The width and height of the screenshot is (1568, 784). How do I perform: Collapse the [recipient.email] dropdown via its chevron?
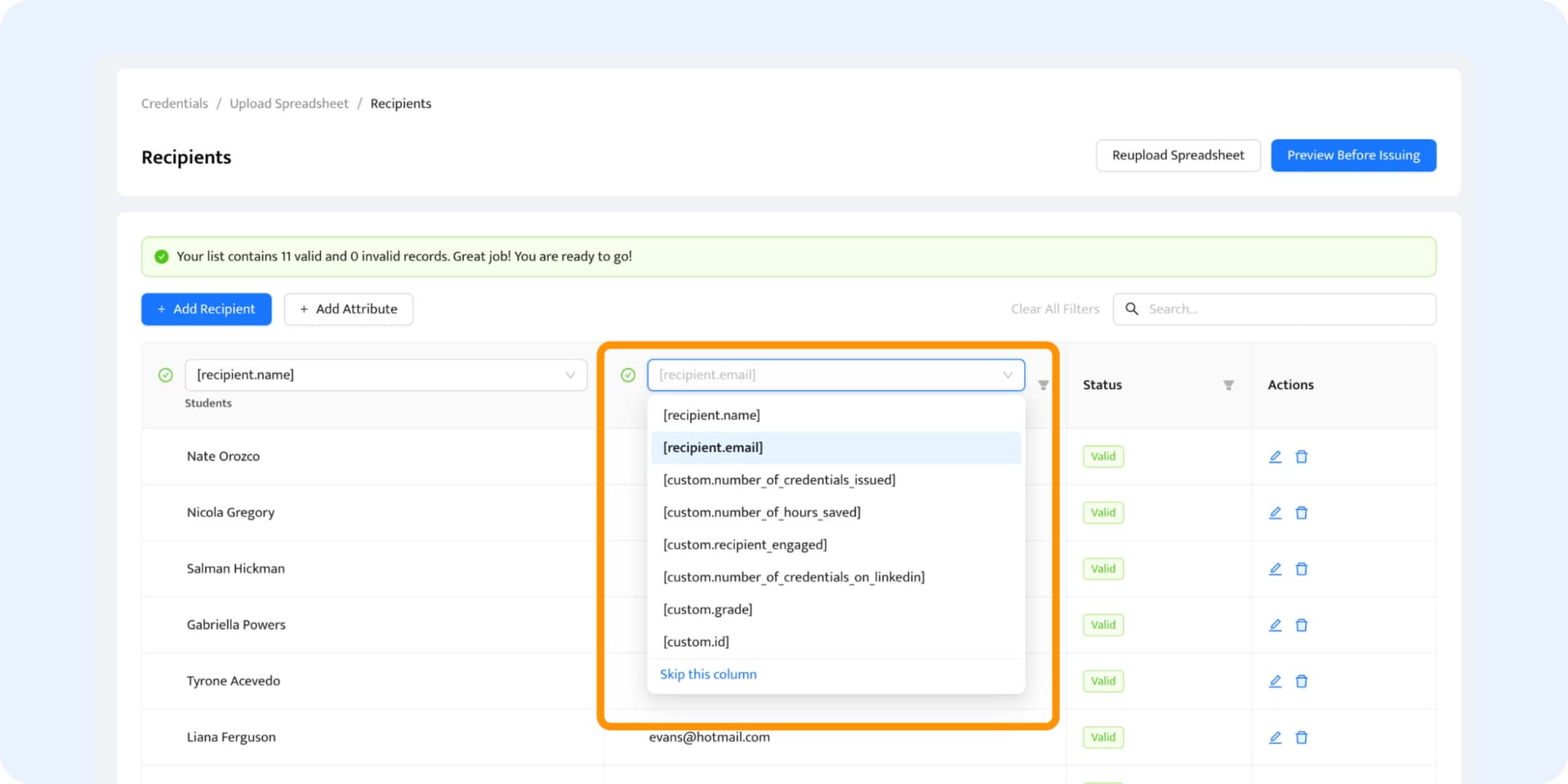pos(1008,375)
